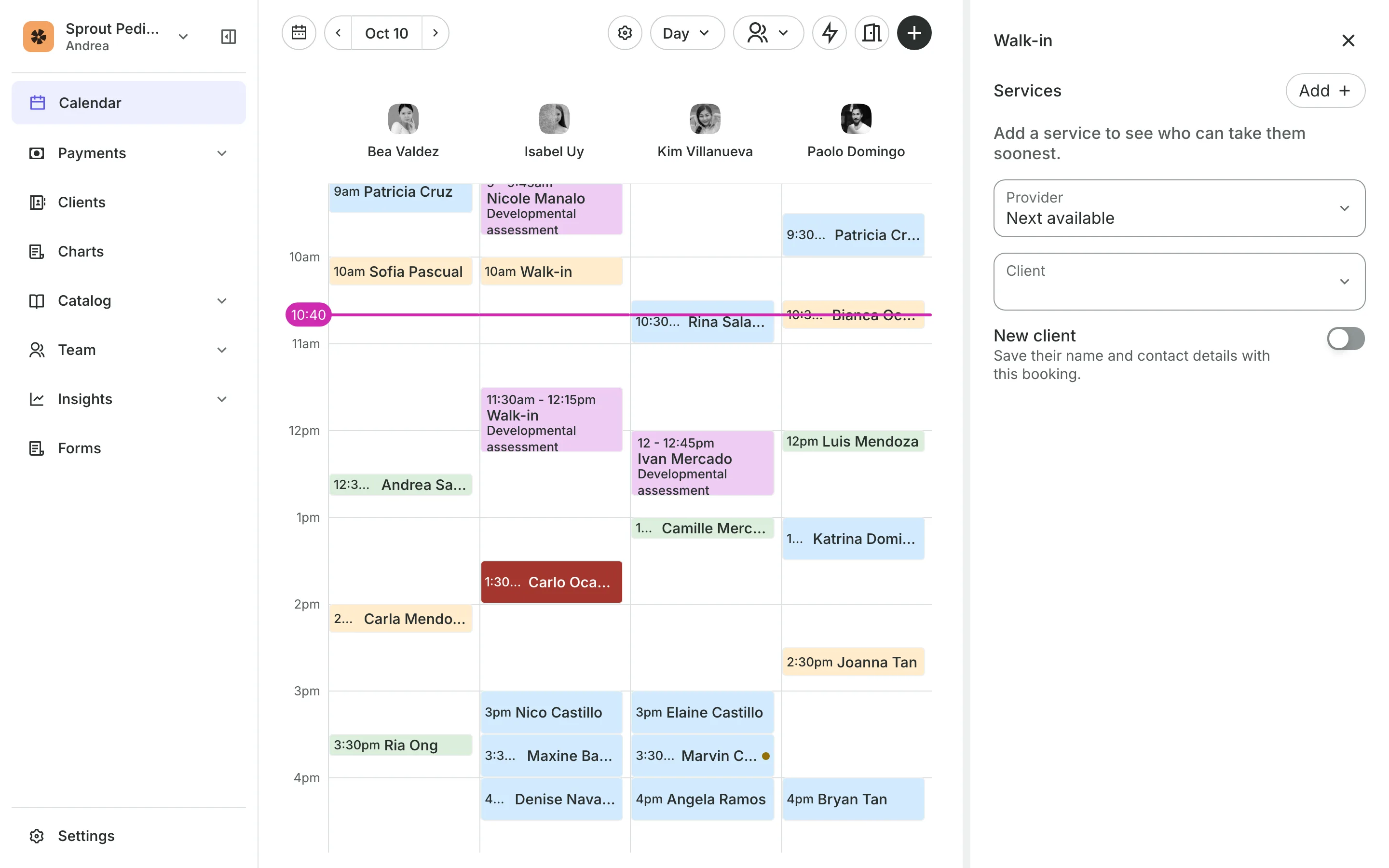
Task: Click the lightning bolt quick actions icon
Action: click(829, 33)
